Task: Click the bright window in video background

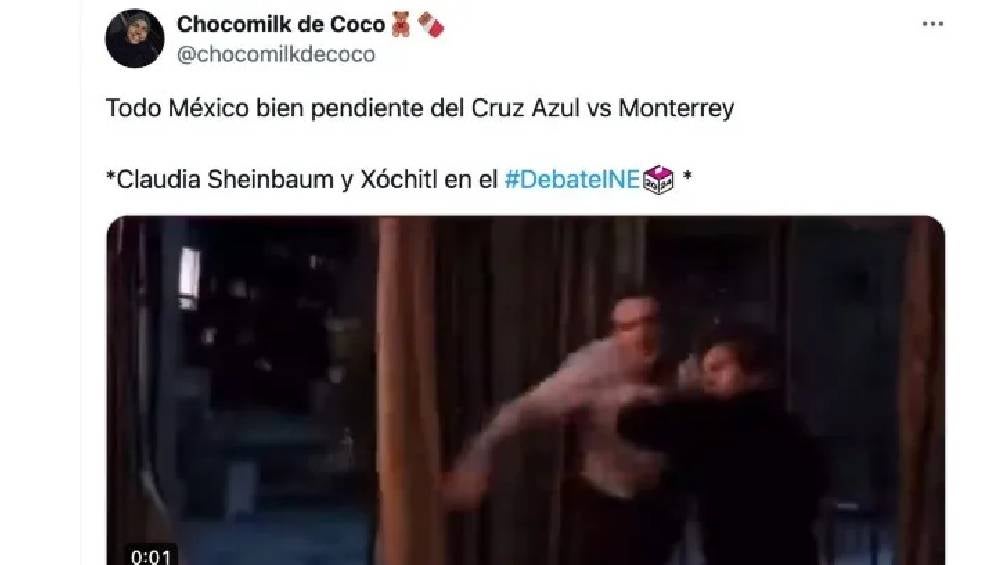Action: pos(189,275)
